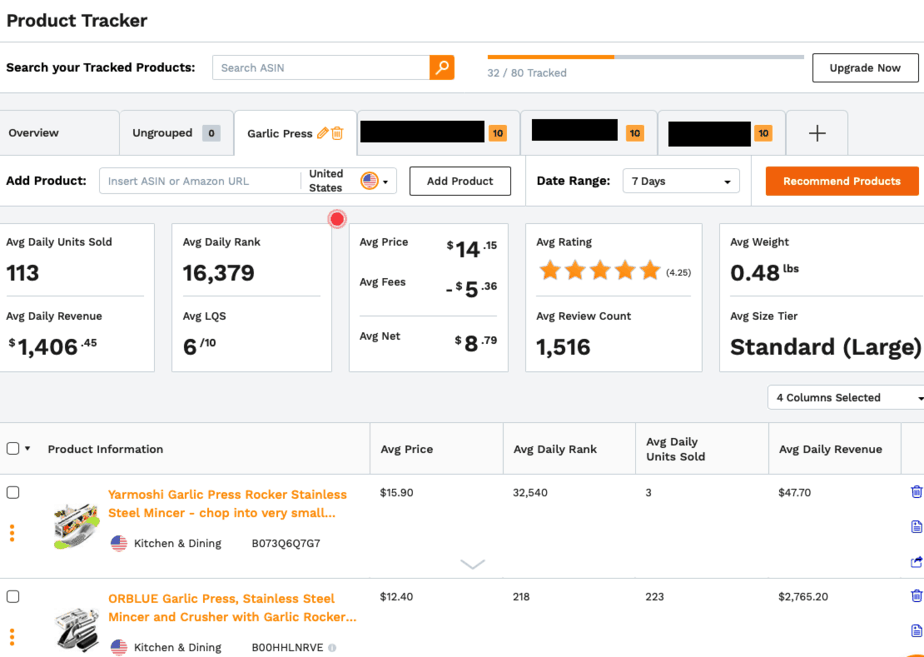Rename the Garlic Press group with the pencil icon
The width and height of the screenshot is (924, 657).
tap(322, 133)
